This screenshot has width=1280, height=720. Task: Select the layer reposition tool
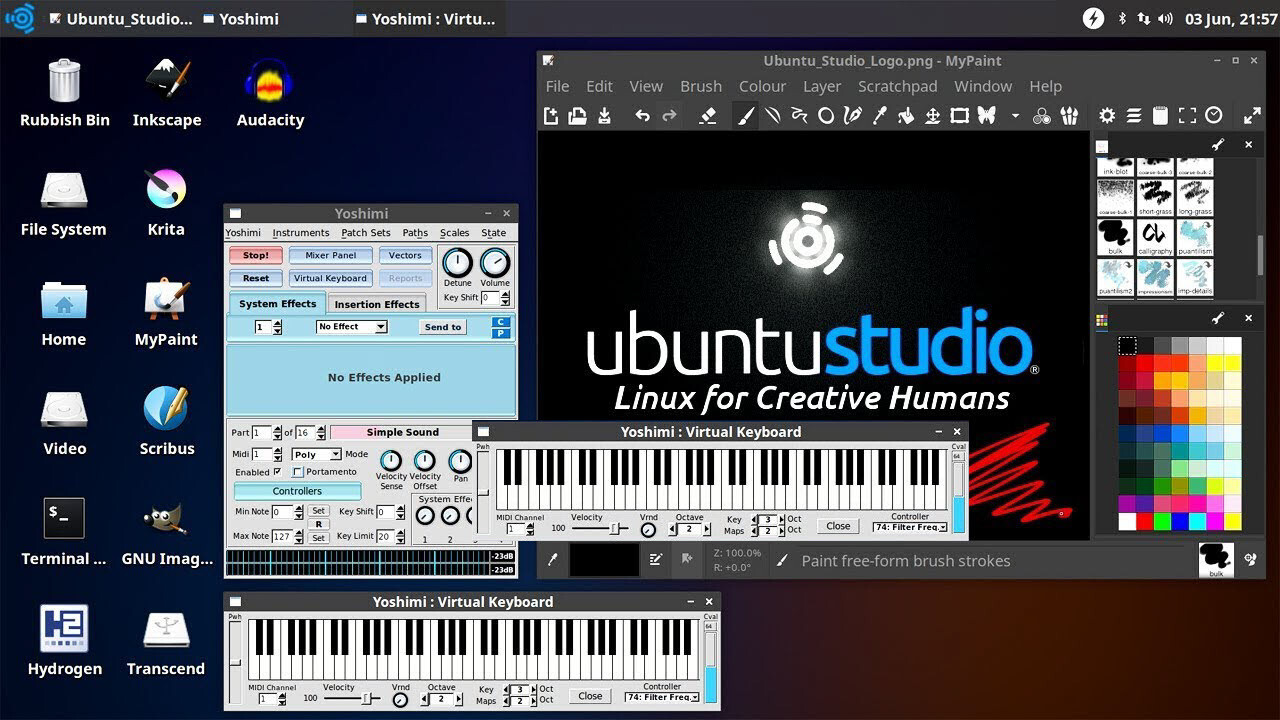(932, 116)
